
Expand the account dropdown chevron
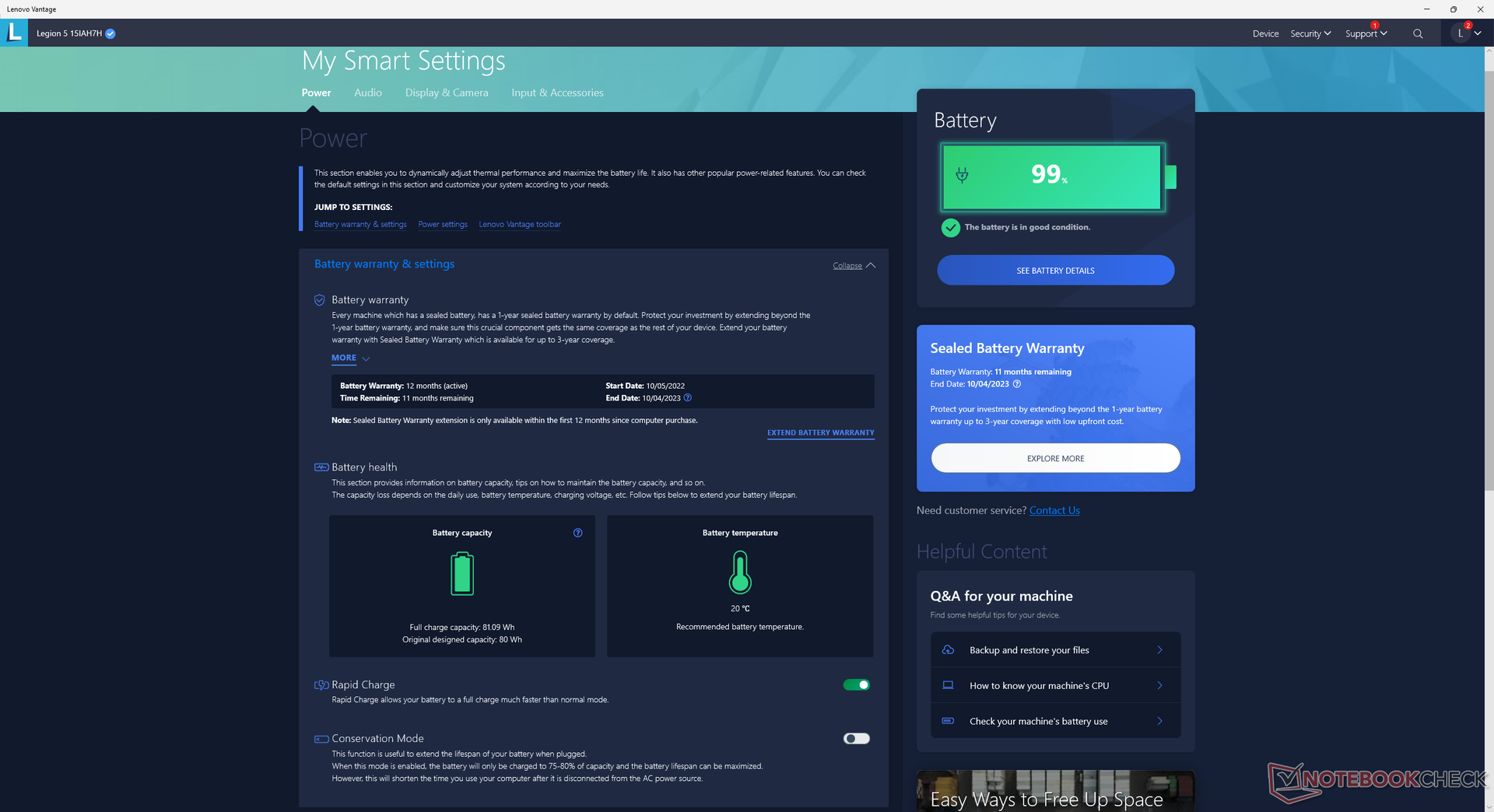coord(1478,33)
